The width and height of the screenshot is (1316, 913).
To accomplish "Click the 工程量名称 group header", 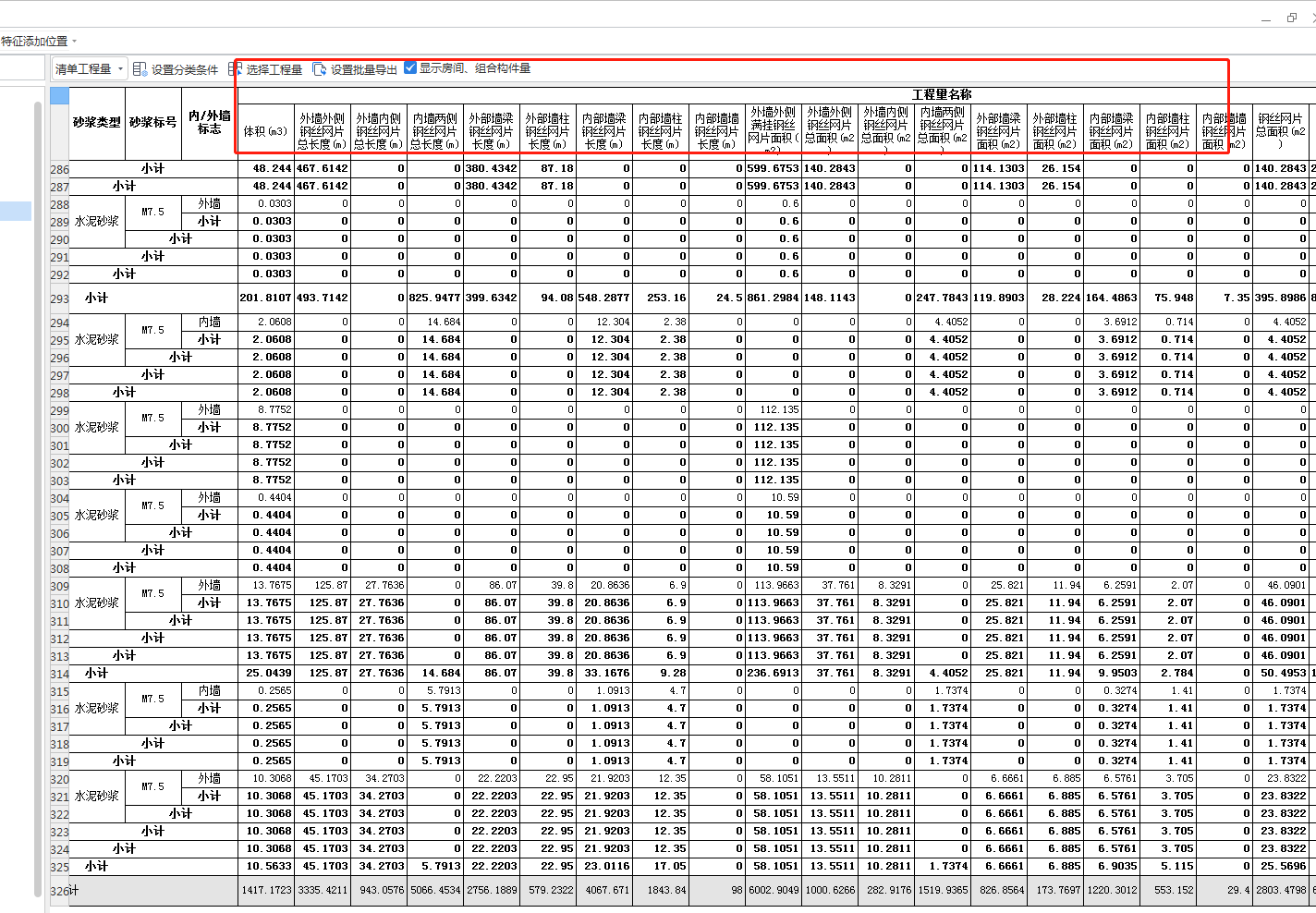I will (x=942, y=95).
